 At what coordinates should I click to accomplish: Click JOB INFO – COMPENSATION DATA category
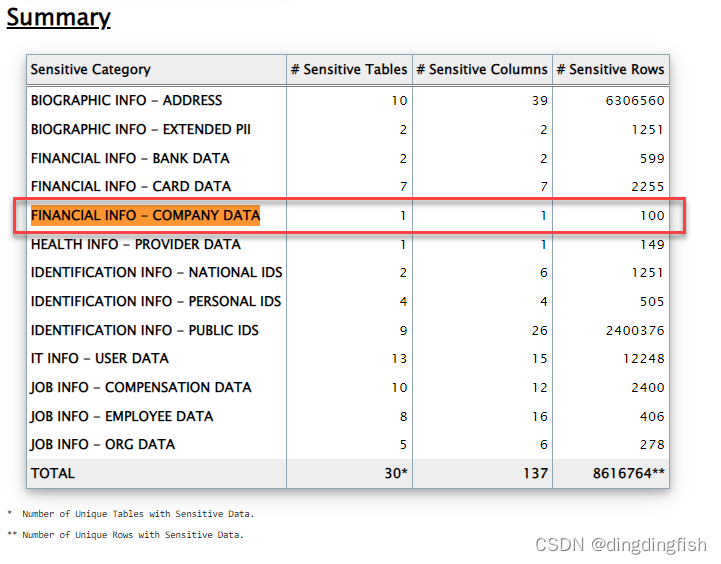coord(141,387)
